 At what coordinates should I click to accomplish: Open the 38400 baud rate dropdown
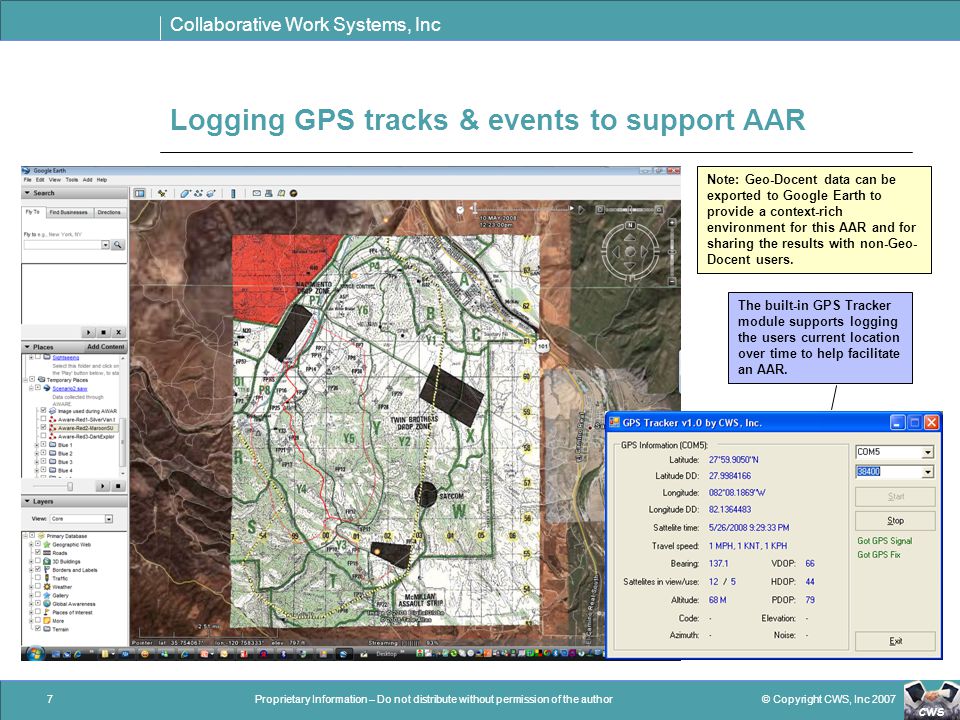(x=928, y=472)
